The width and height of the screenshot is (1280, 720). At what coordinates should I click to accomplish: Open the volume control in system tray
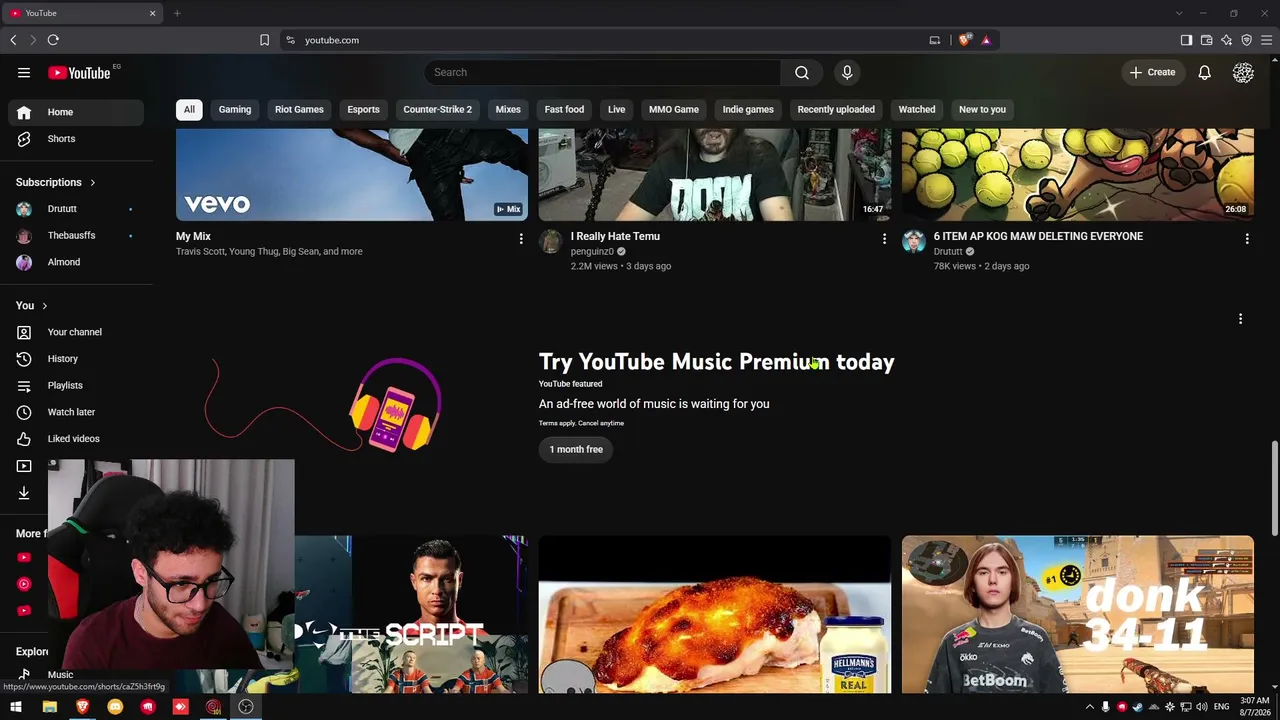(x=1203, y=707)
